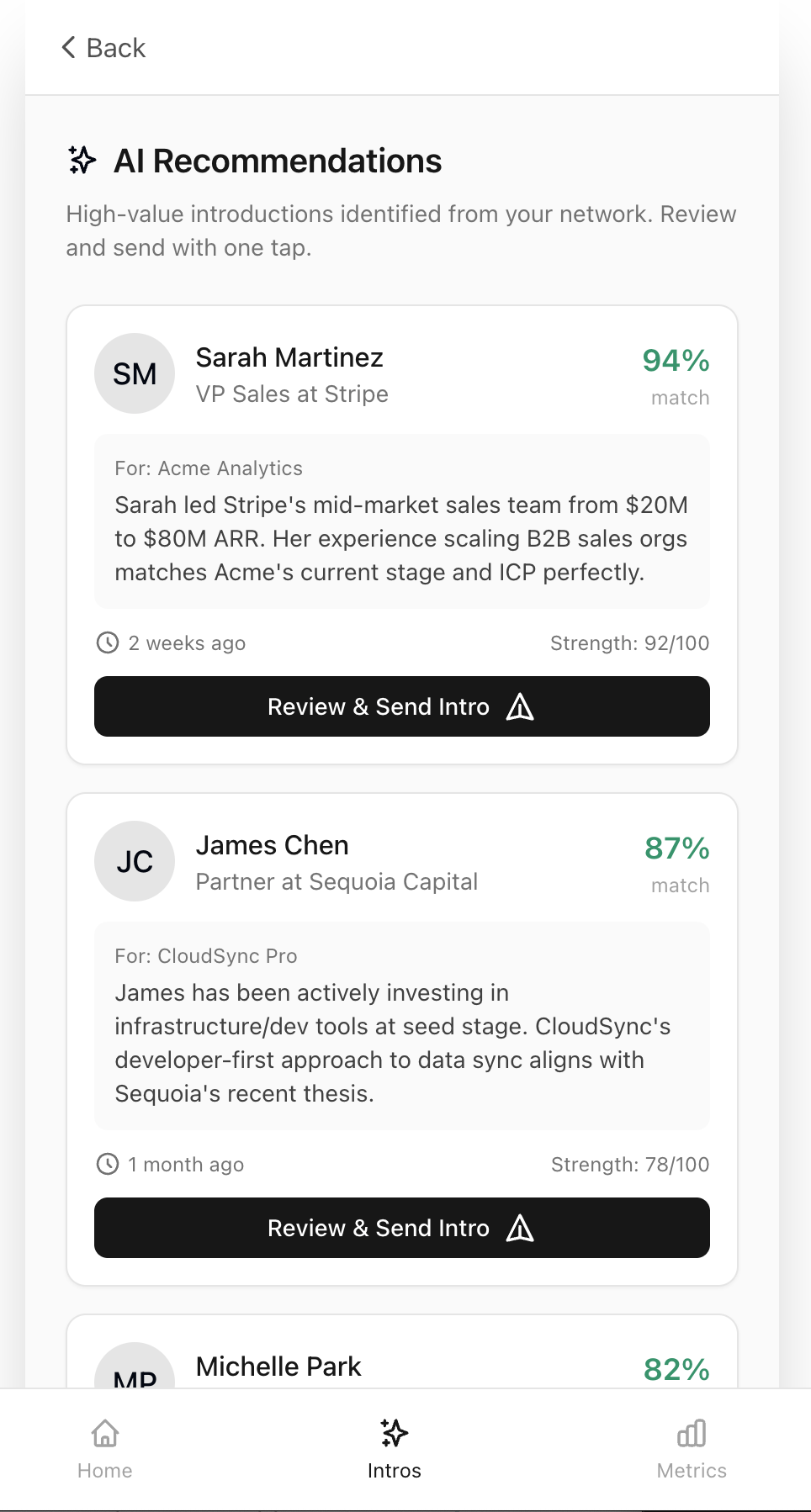Screen dimensions: 811x1512
Task: Click the AI Recommendations sparkle icon
Action: coord(82,160)
